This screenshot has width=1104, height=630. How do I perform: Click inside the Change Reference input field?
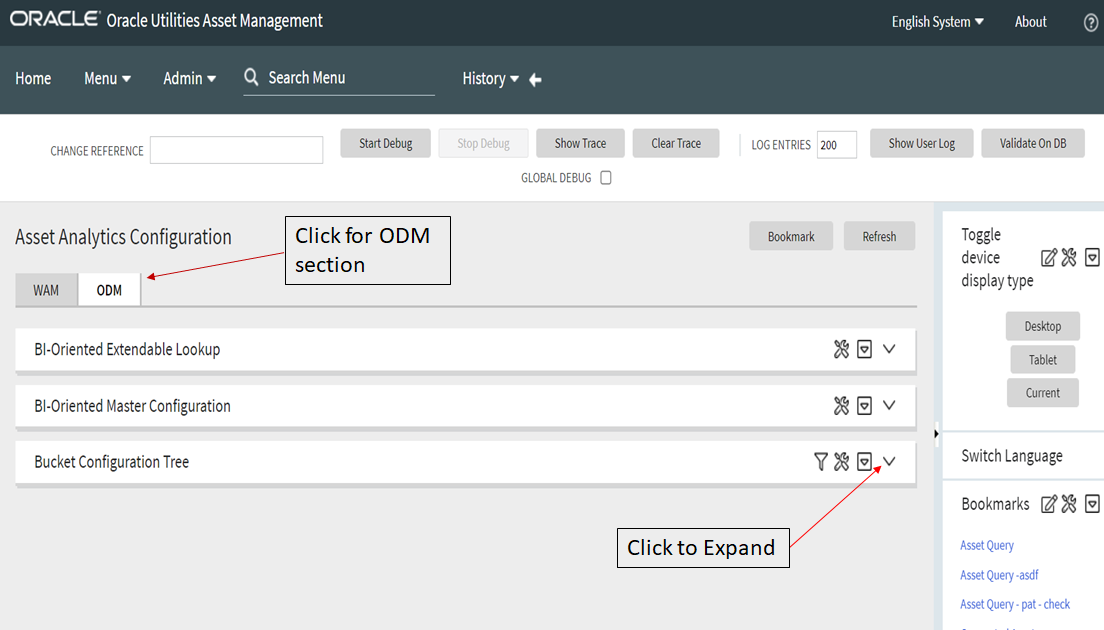click(236, 150)
